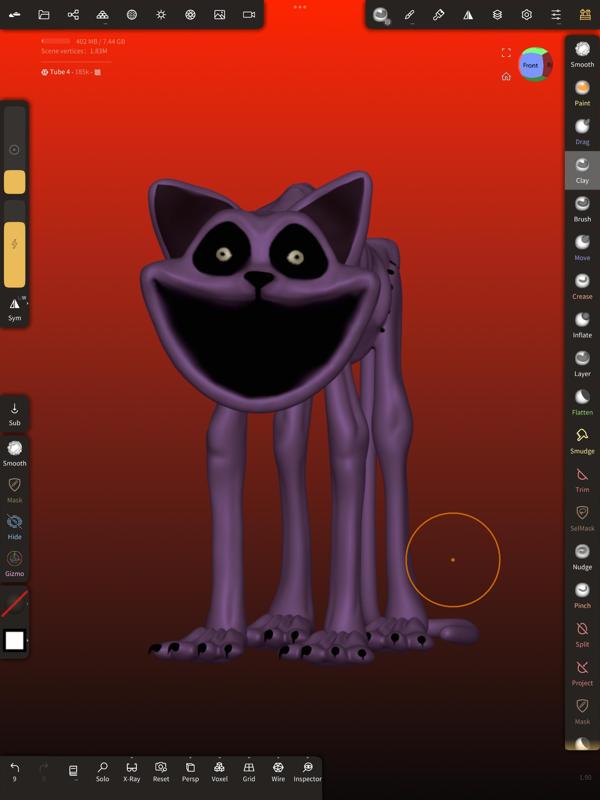This screenshot has height=800, width=600.
Task: Toggle Hide shortcut on left panel
Action: (15, 527)
